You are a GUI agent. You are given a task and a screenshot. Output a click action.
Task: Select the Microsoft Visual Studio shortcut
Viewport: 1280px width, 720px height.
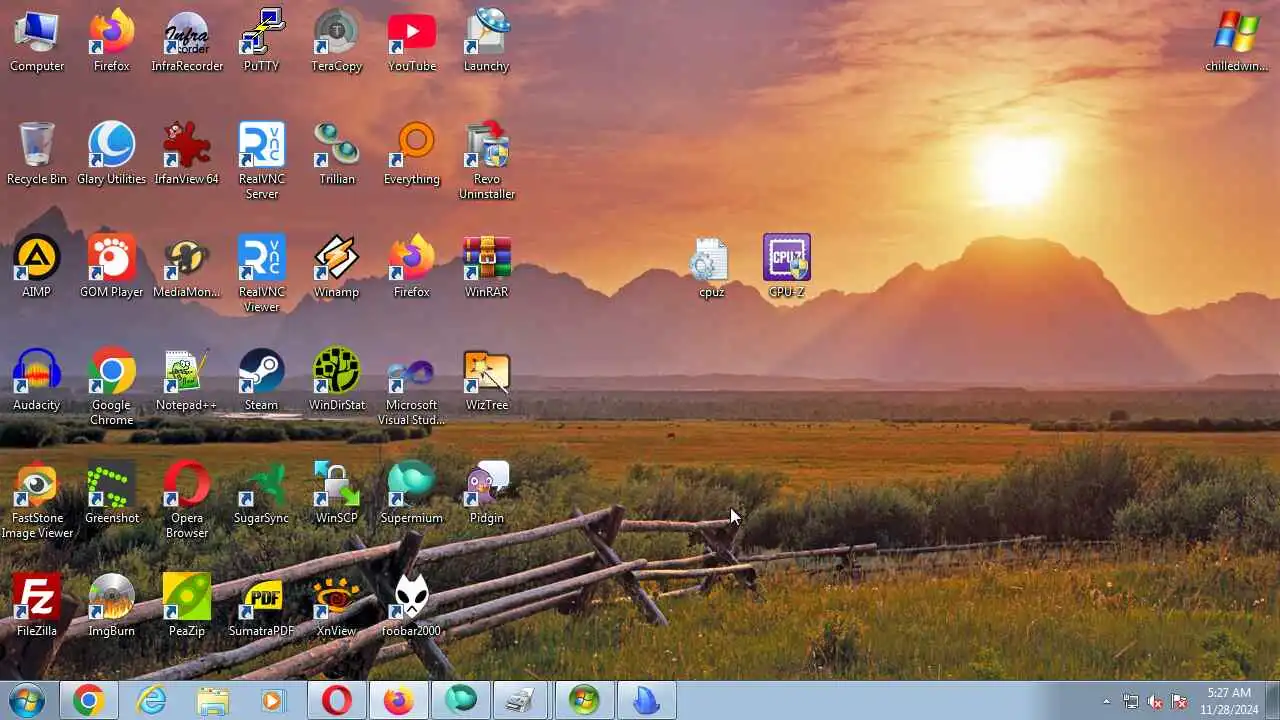point(412,387)
